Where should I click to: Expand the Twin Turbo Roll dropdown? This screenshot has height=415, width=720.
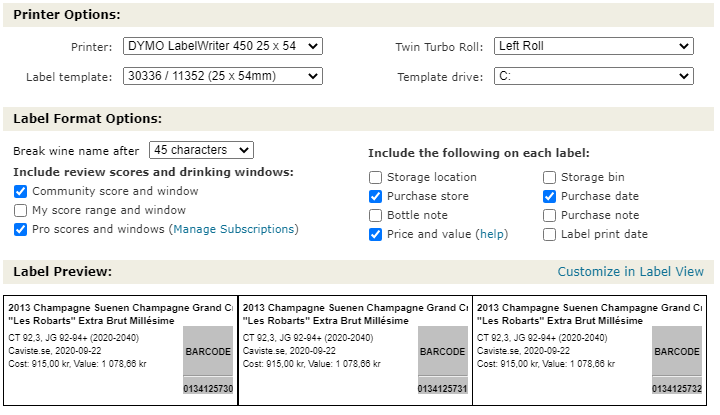(594, 46)
